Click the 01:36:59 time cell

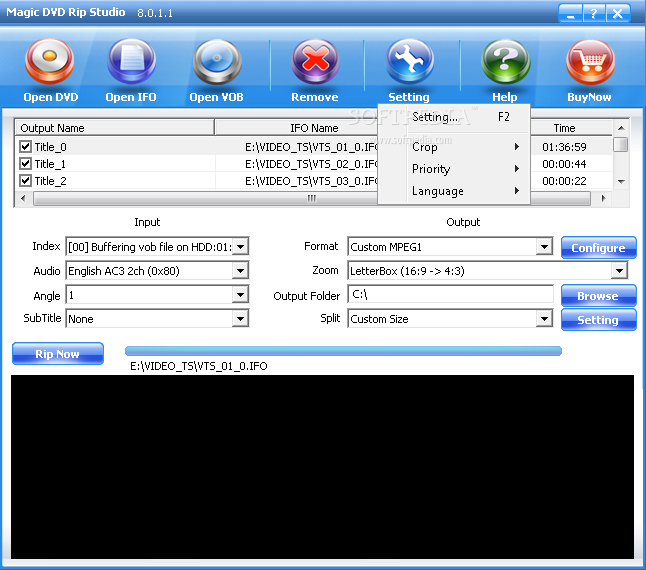(564, 147)
